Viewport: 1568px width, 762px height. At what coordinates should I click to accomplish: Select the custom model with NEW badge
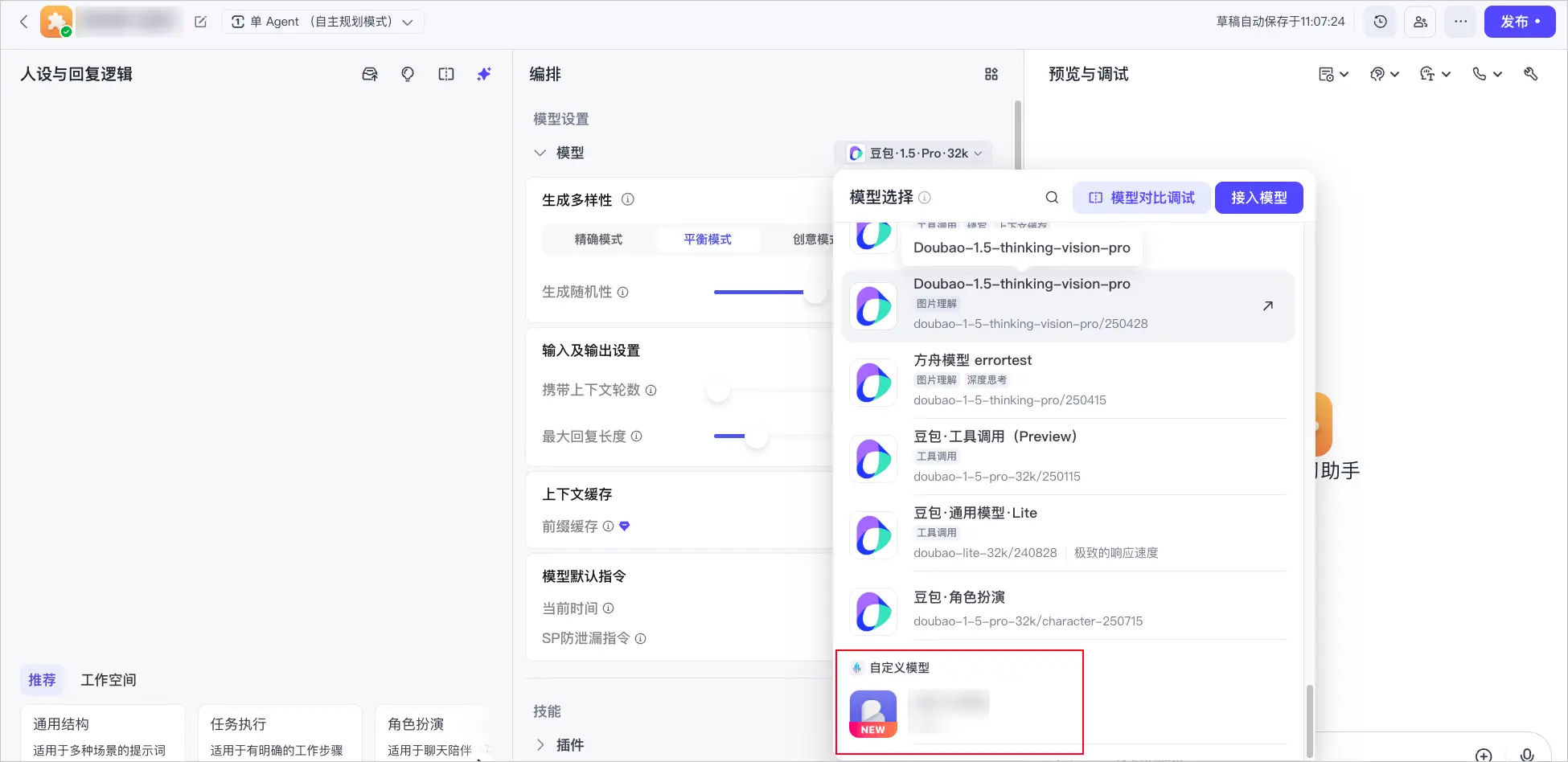[959, 712]
